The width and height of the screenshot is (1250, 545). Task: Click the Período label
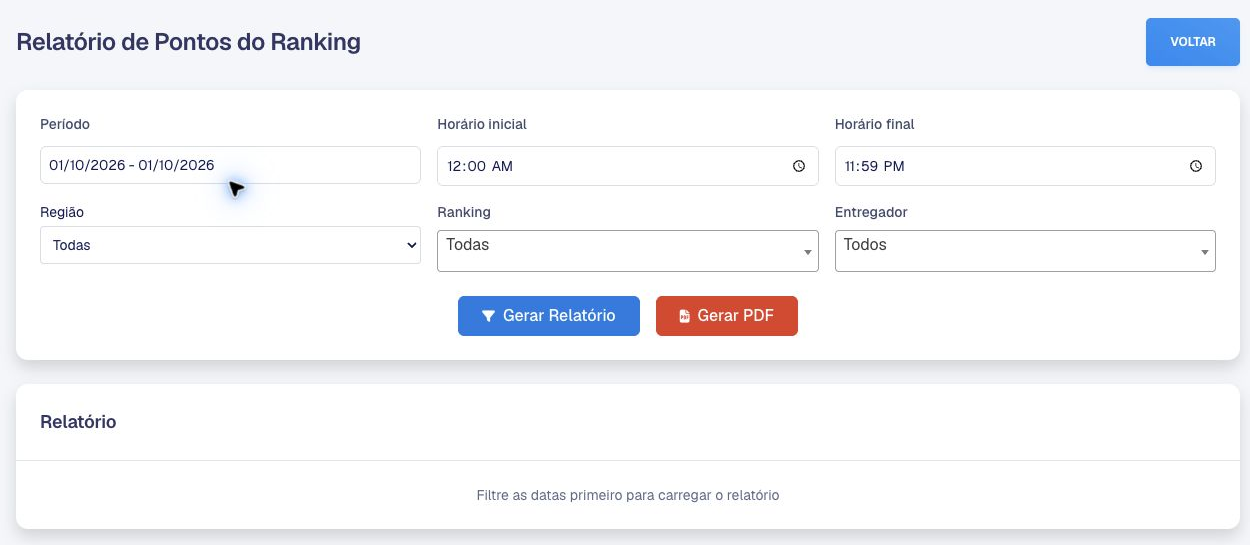[x=65, y=124]
